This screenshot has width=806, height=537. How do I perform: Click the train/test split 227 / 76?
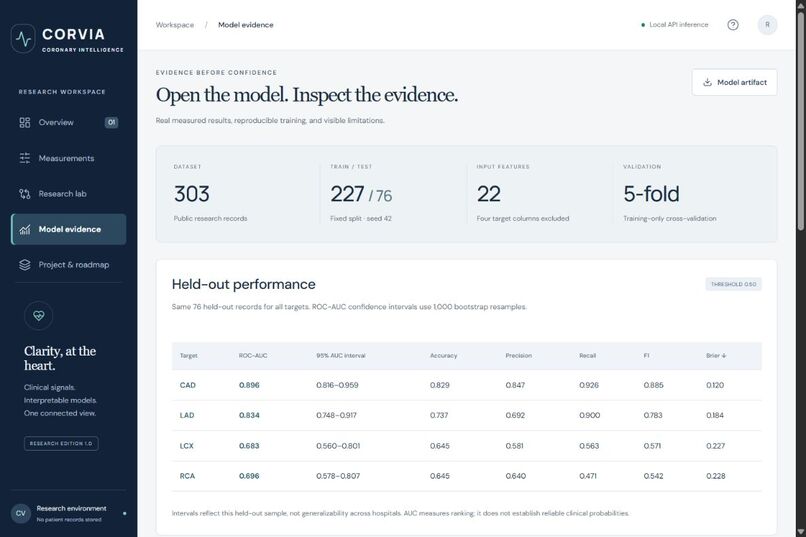(361, 195)
